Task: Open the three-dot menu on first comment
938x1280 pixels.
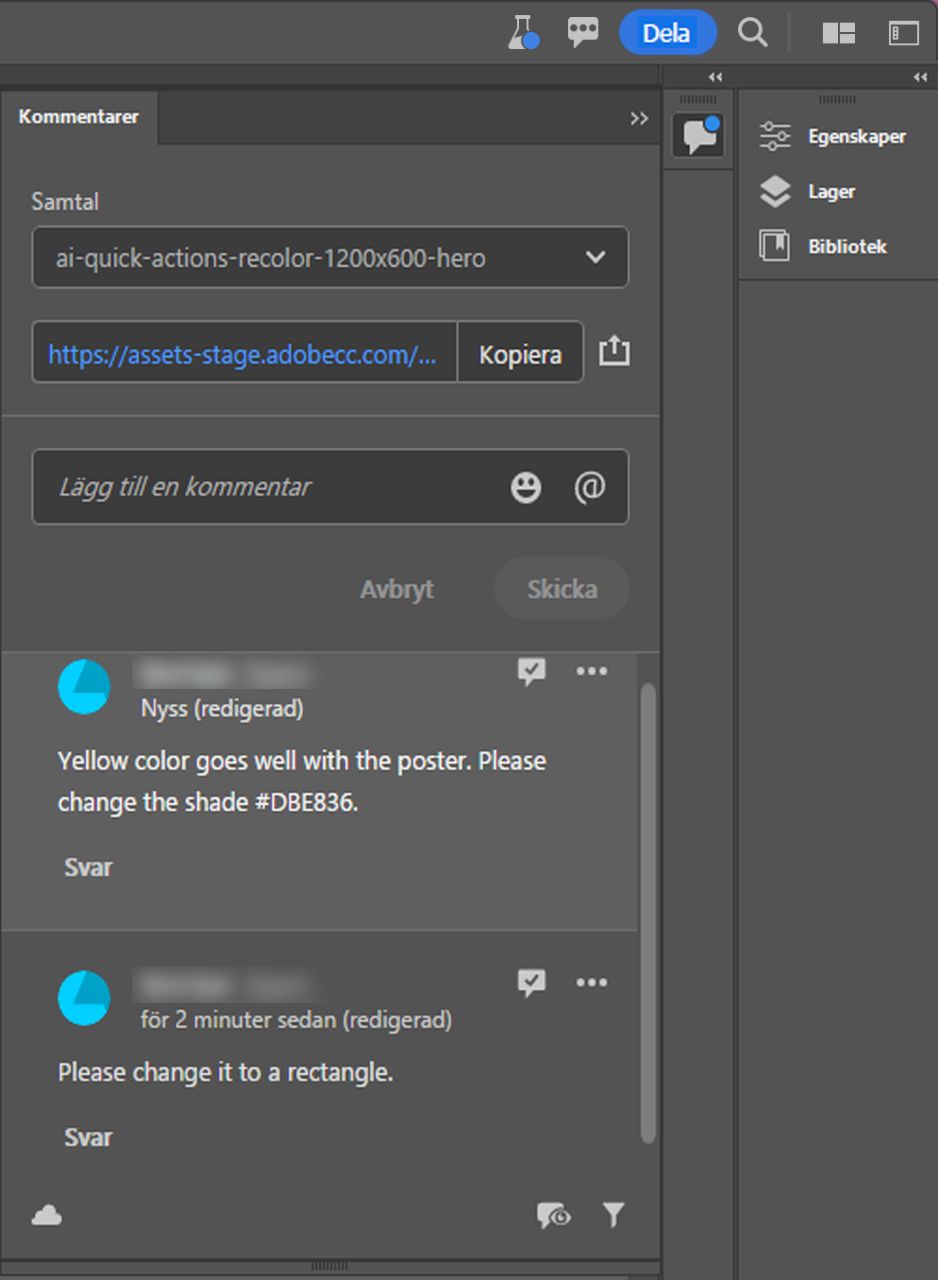Action: pos(592,671)
